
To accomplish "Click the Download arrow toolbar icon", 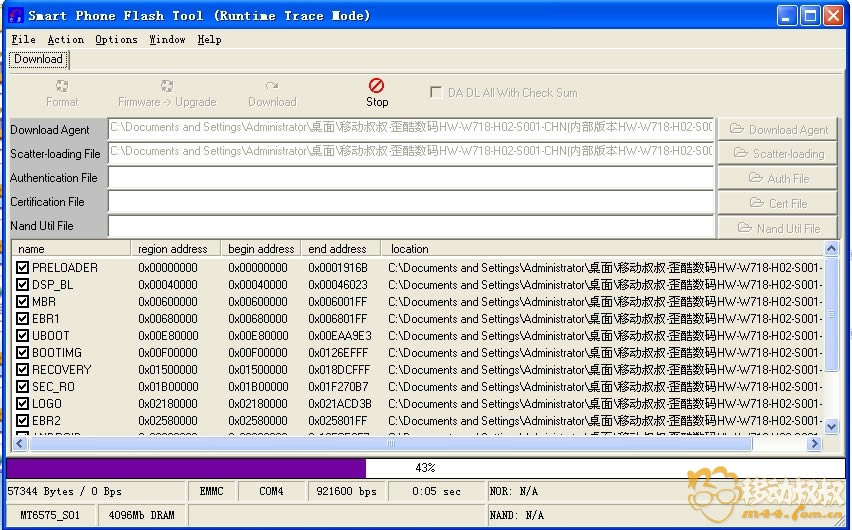I will [x=272, y=86].
